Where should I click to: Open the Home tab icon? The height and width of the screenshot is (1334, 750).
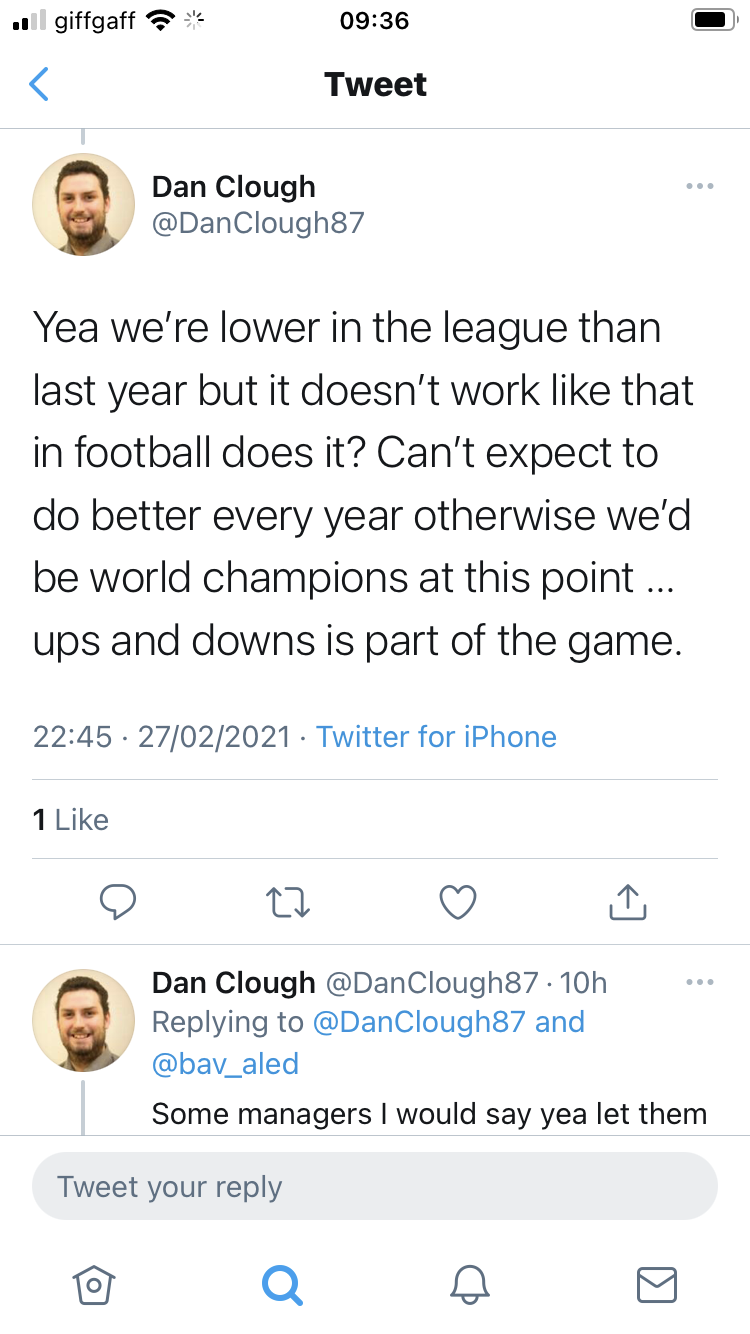(94, 1284)
